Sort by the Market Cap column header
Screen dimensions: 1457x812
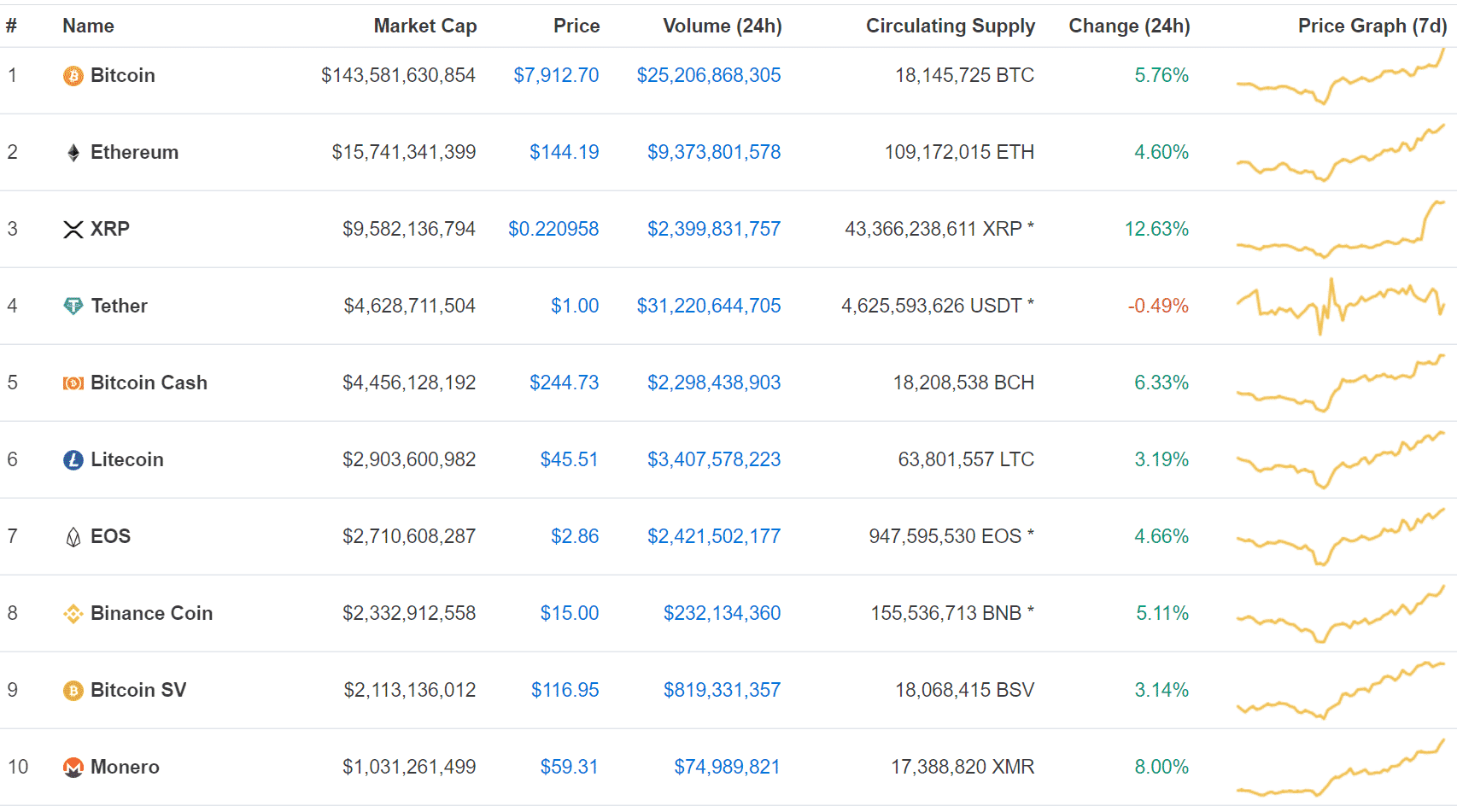(425, 26)
